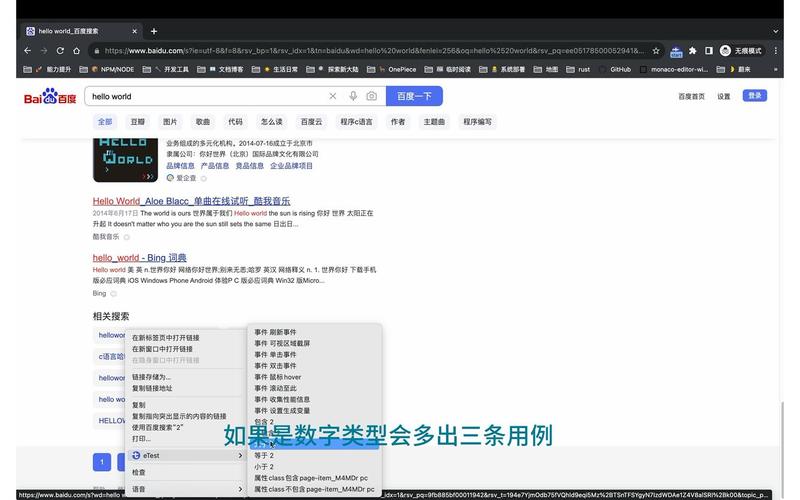Click the browser forward arrow

[x=44, y=51]
